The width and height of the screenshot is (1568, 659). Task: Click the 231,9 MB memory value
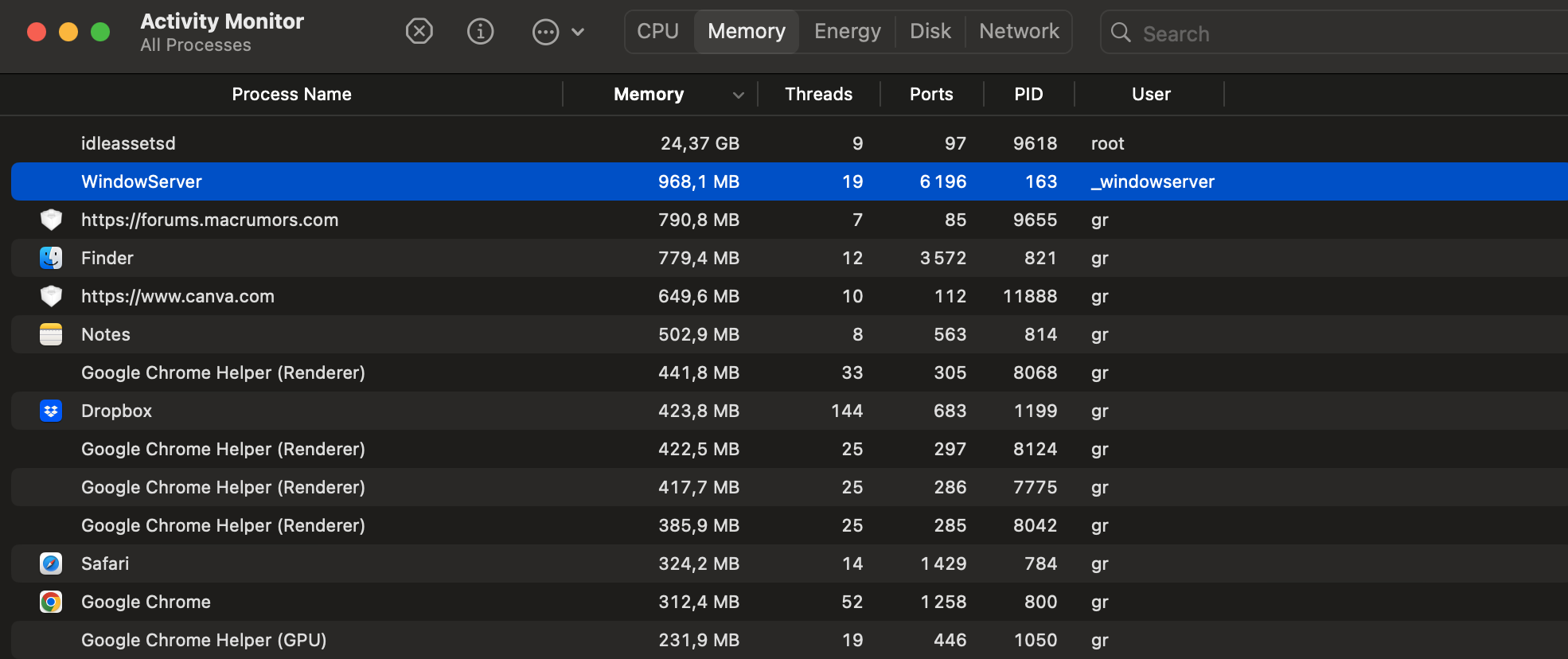coord(699,640)
